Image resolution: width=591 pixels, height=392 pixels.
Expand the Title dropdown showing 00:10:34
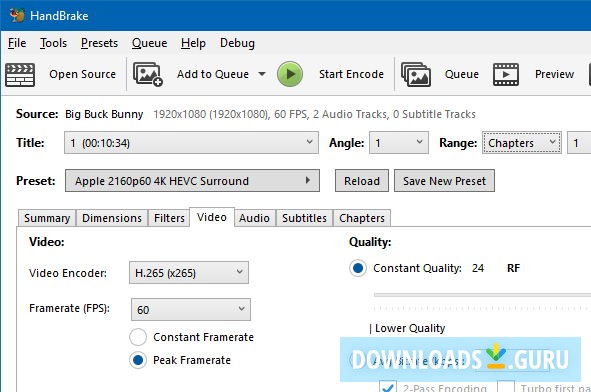[191, 142]
